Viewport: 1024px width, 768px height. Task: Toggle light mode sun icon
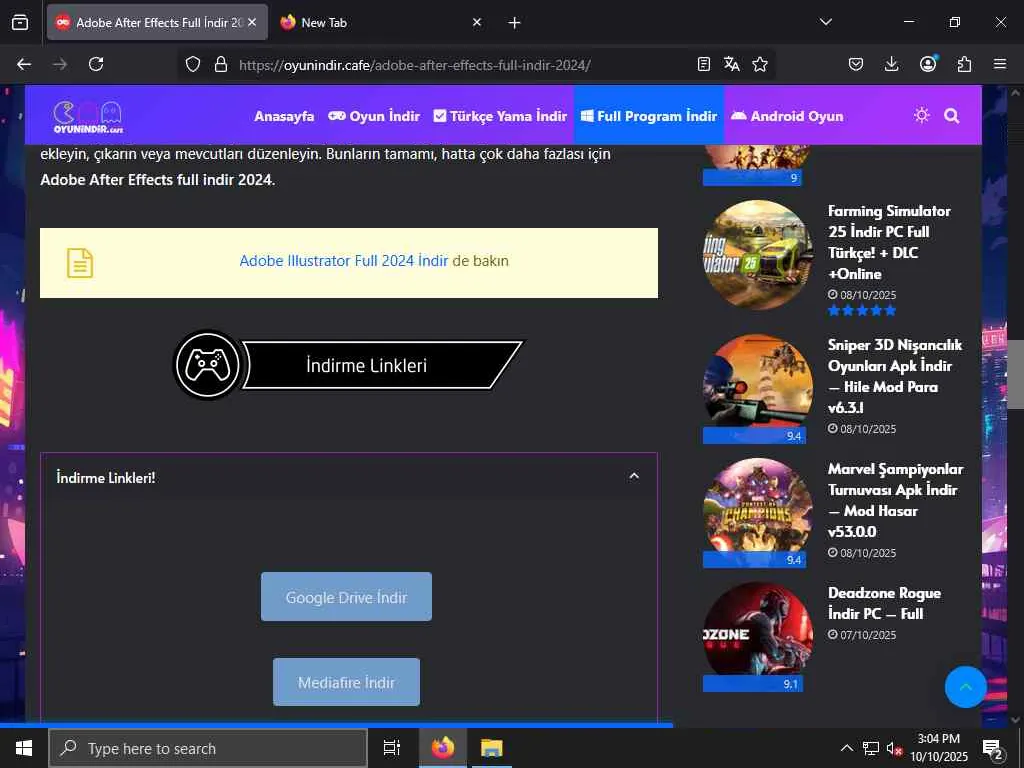coord(922,116)
